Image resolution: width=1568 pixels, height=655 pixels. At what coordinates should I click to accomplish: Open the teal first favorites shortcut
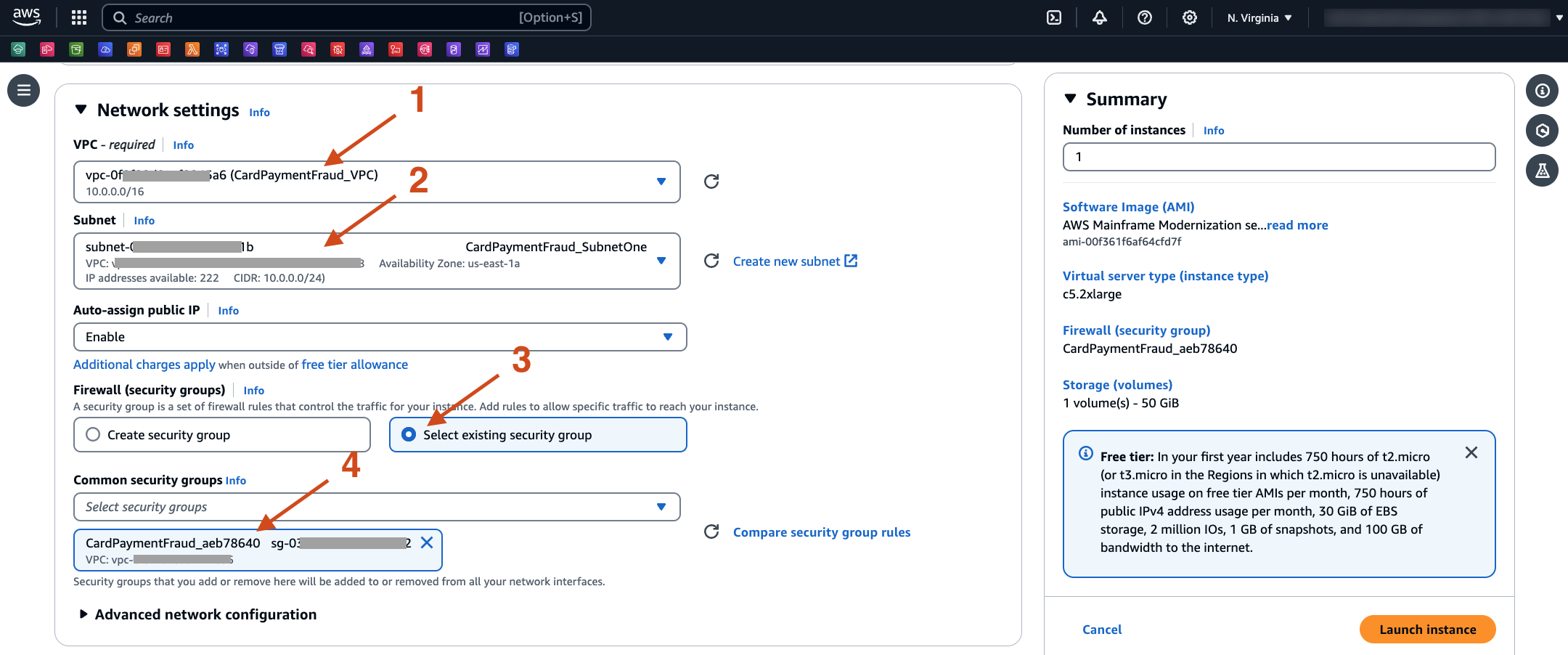tap(18, 49)
